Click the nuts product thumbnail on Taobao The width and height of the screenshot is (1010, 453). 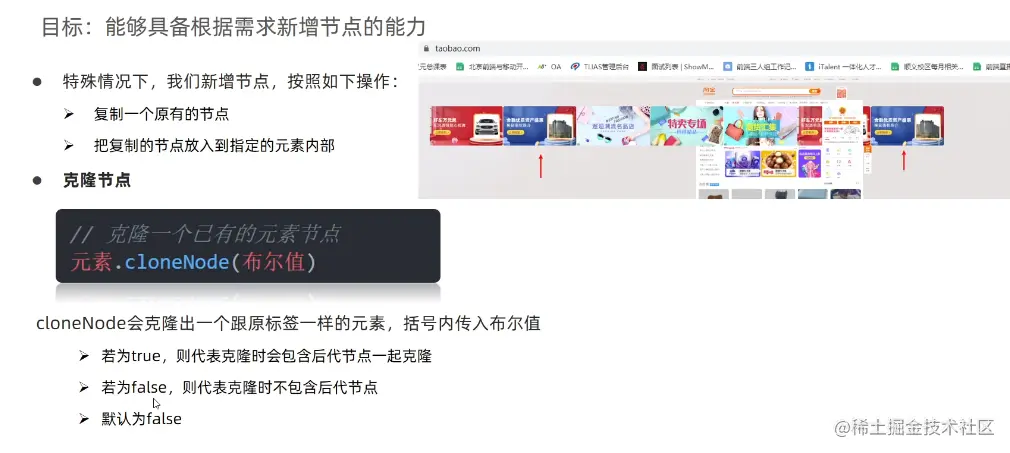779,164
